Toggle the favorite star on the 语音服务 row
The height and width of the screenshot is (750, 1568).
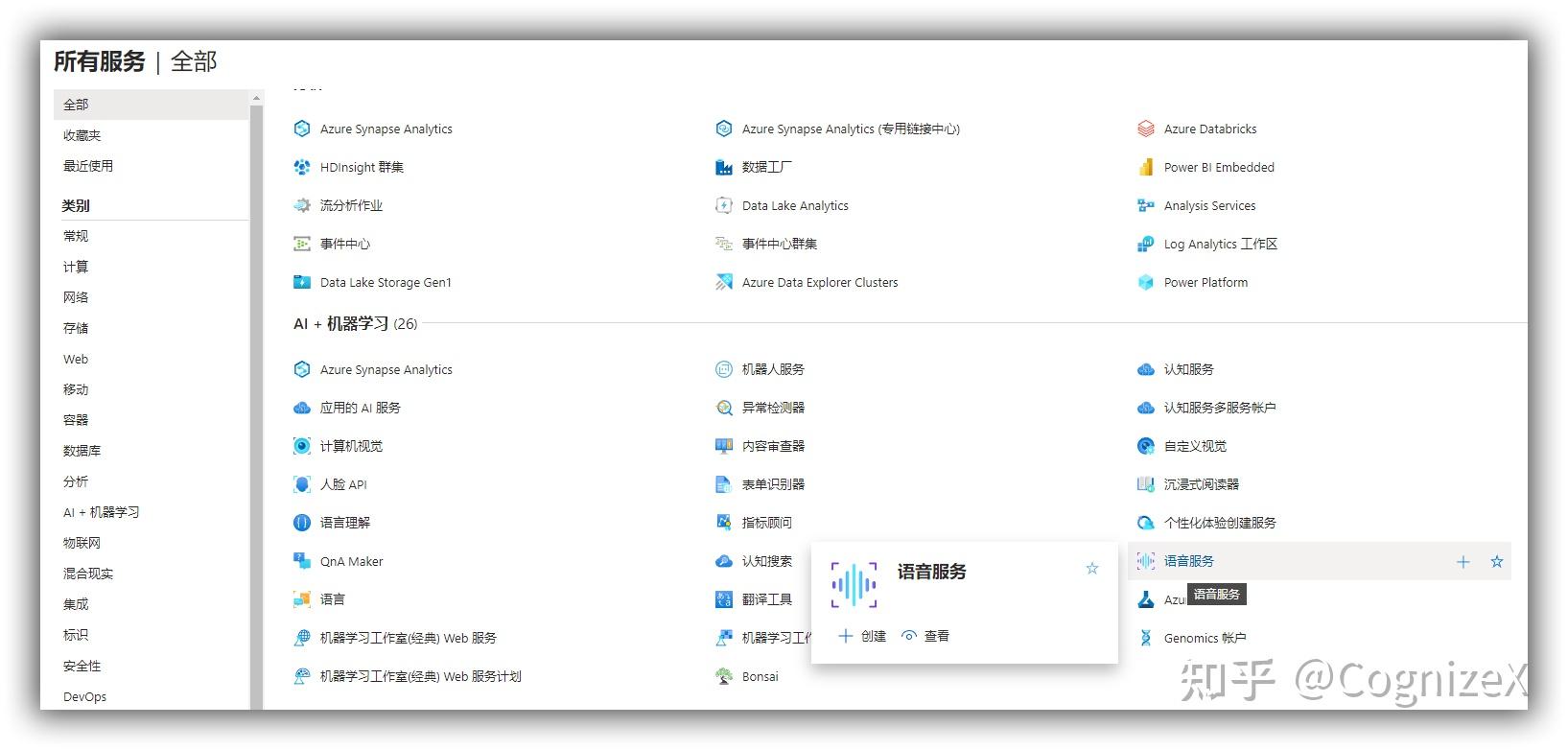tap(1497, 562)
